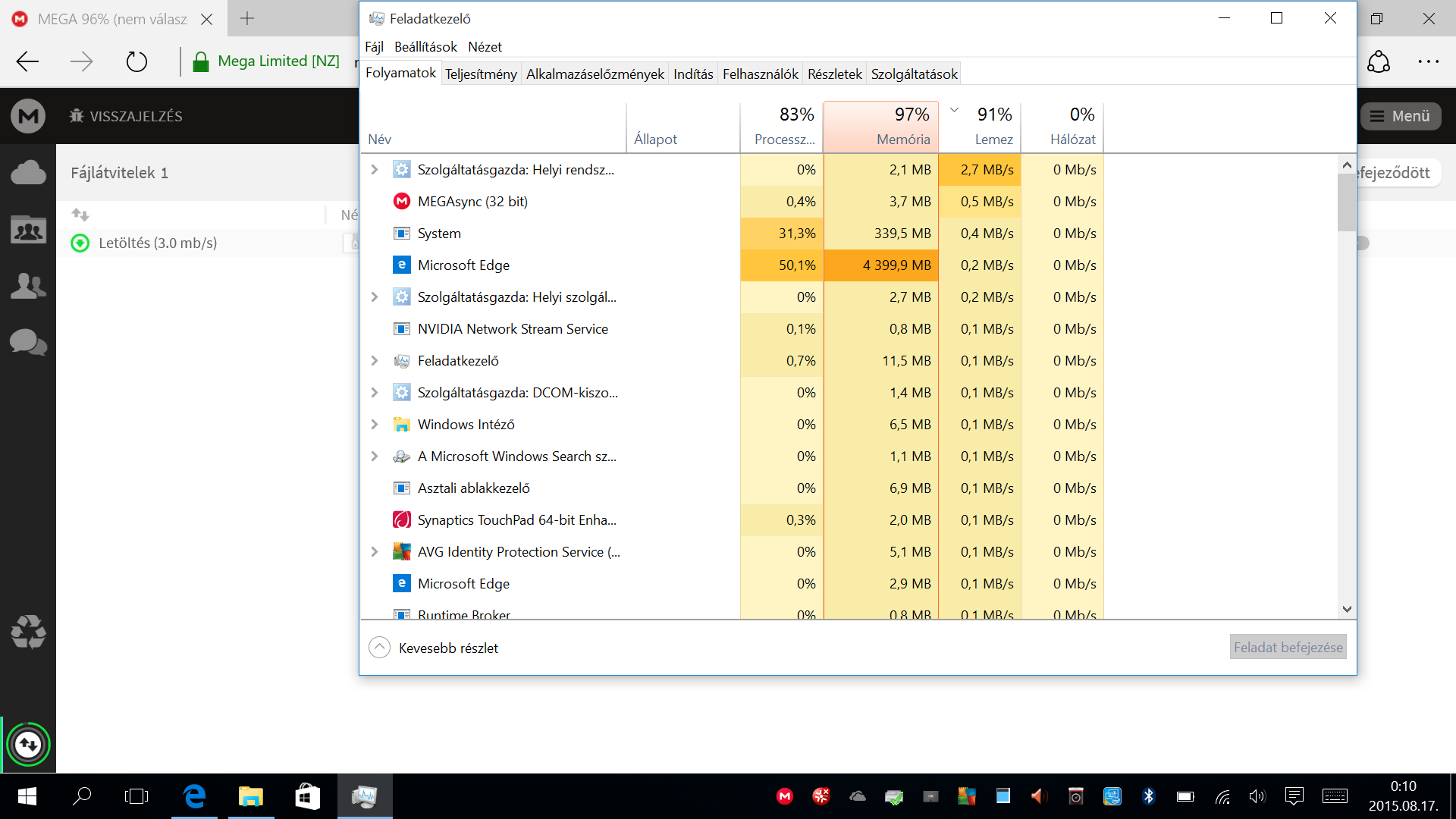Click the Edge browser back arrow
1456x819 pixels.
pos(27,61)
